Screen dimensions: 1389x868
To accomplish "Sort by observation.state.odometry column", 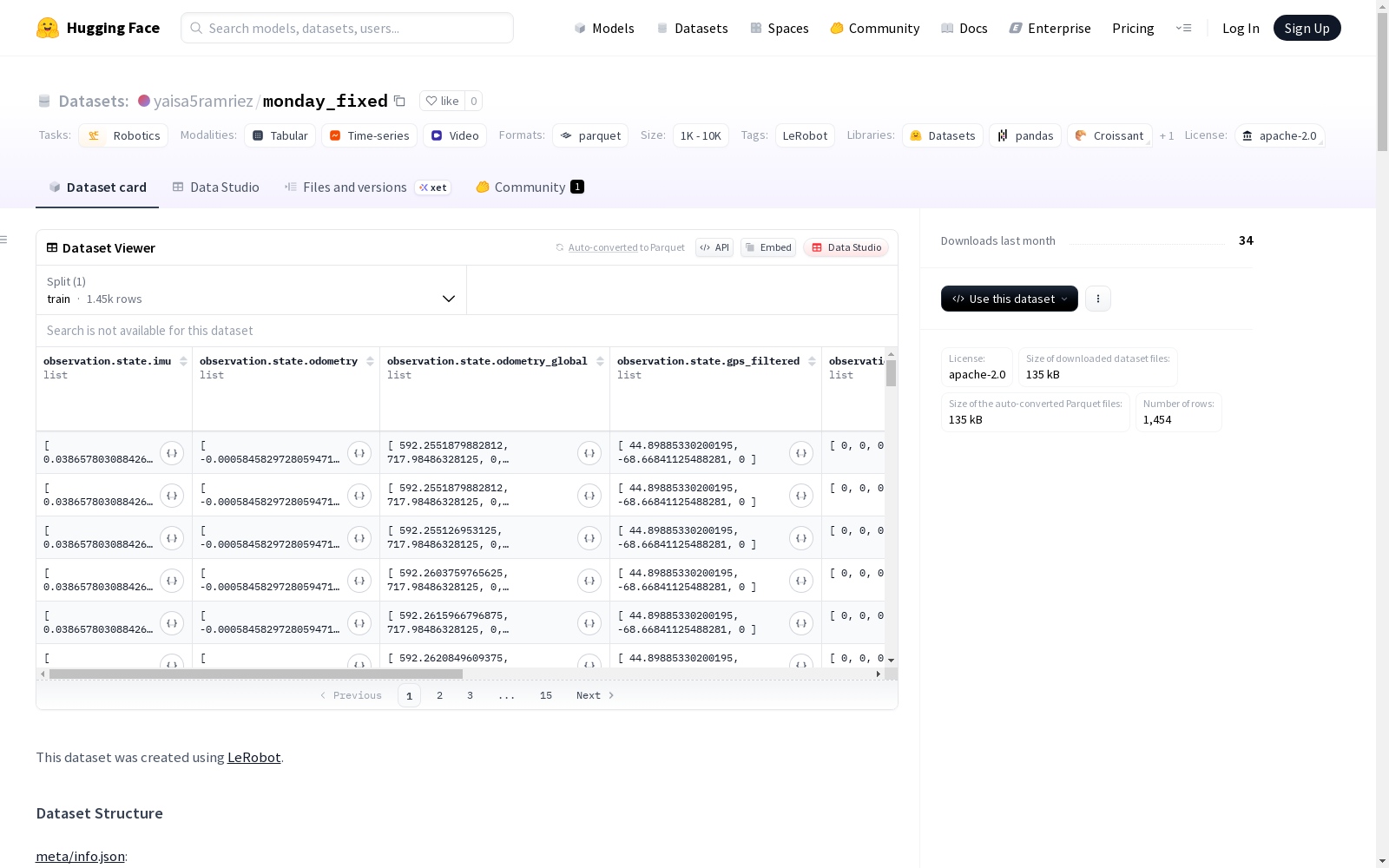I will pos(371,361).
